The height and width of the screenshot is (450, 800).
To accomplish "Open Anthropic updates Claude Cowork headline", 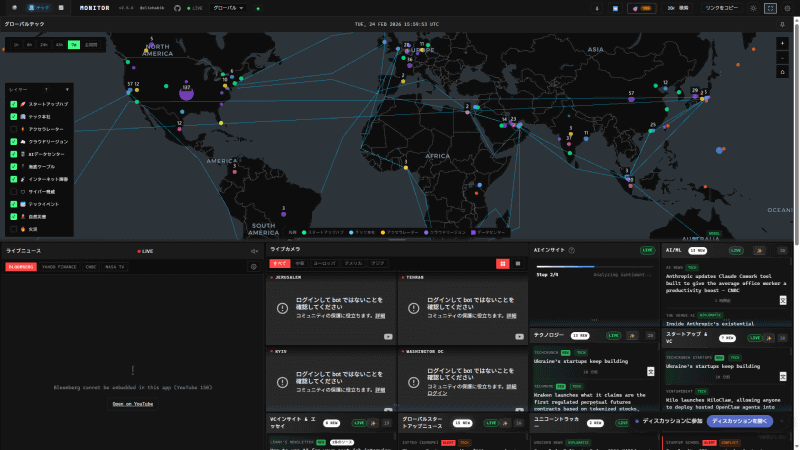I will coord(726,283).
